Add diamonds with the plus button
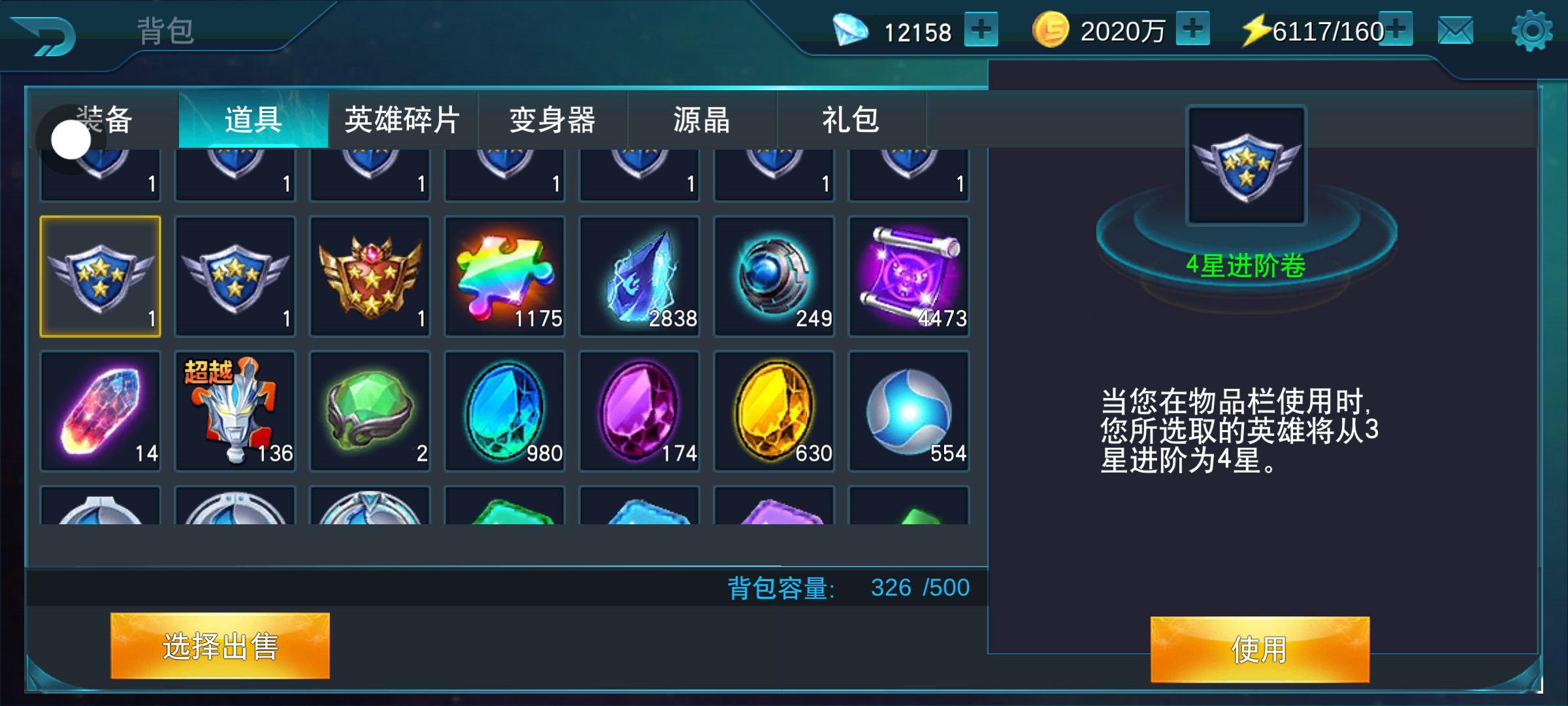 point(981,29)
